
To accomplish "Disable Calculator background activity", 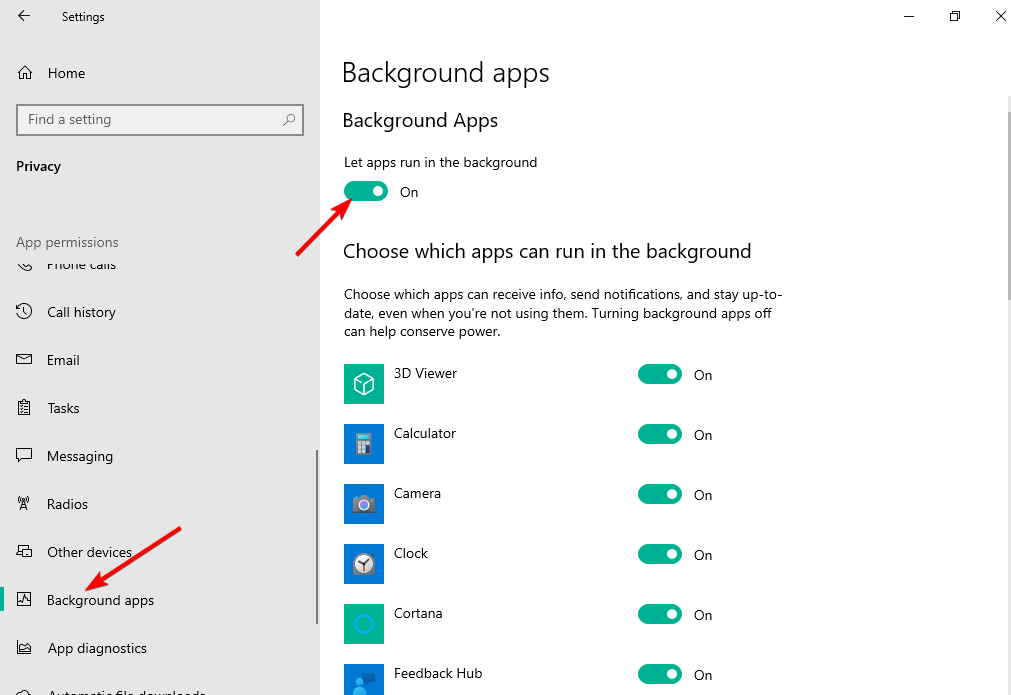I will pos(659,434).
